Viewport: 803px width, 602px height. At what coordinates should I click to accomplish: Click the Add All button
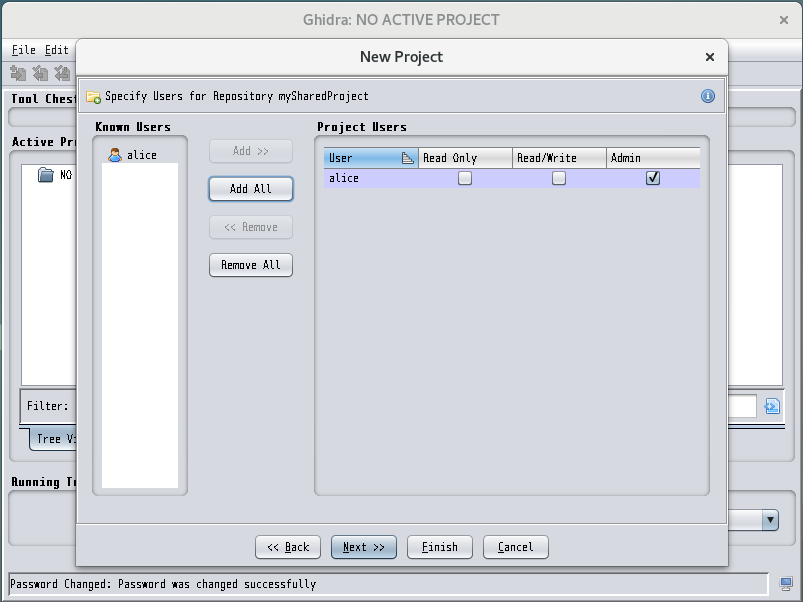[251, 189]
